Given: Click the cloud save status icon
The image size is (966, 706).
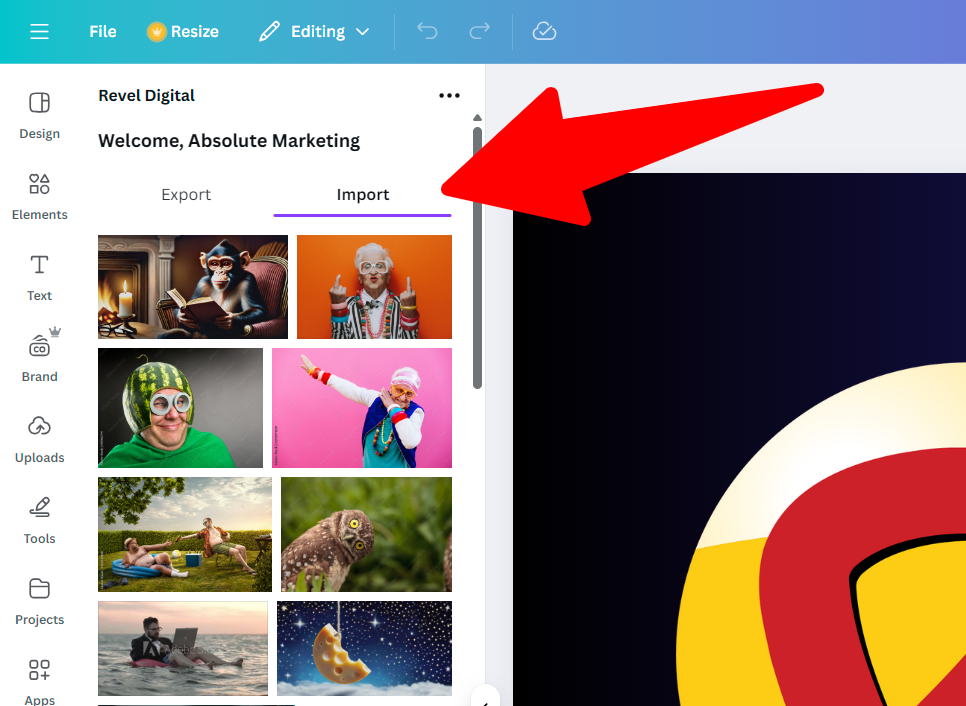Looking at the screenshot, I should point(544,31).
